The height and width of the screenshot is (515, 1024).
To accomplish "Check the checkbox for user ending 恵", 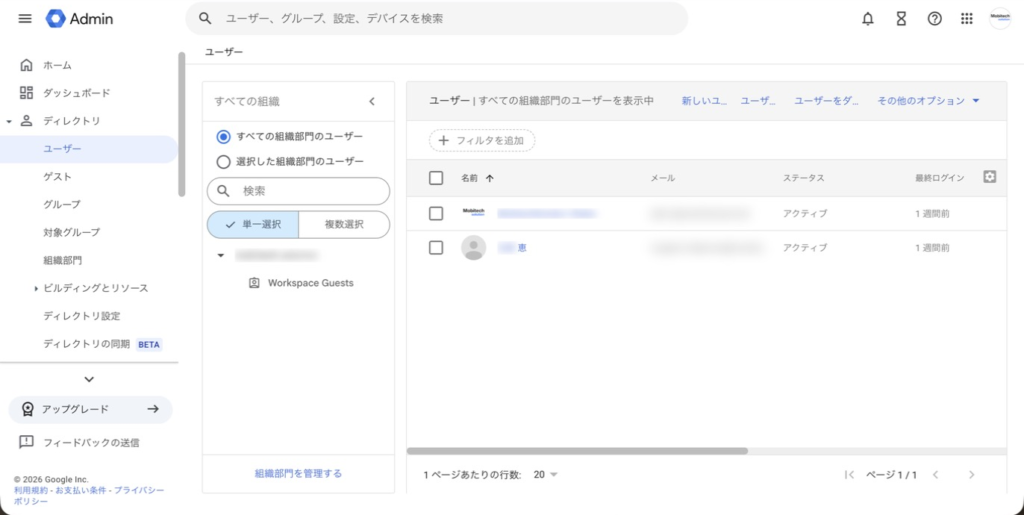I will [x=436, y=248].
